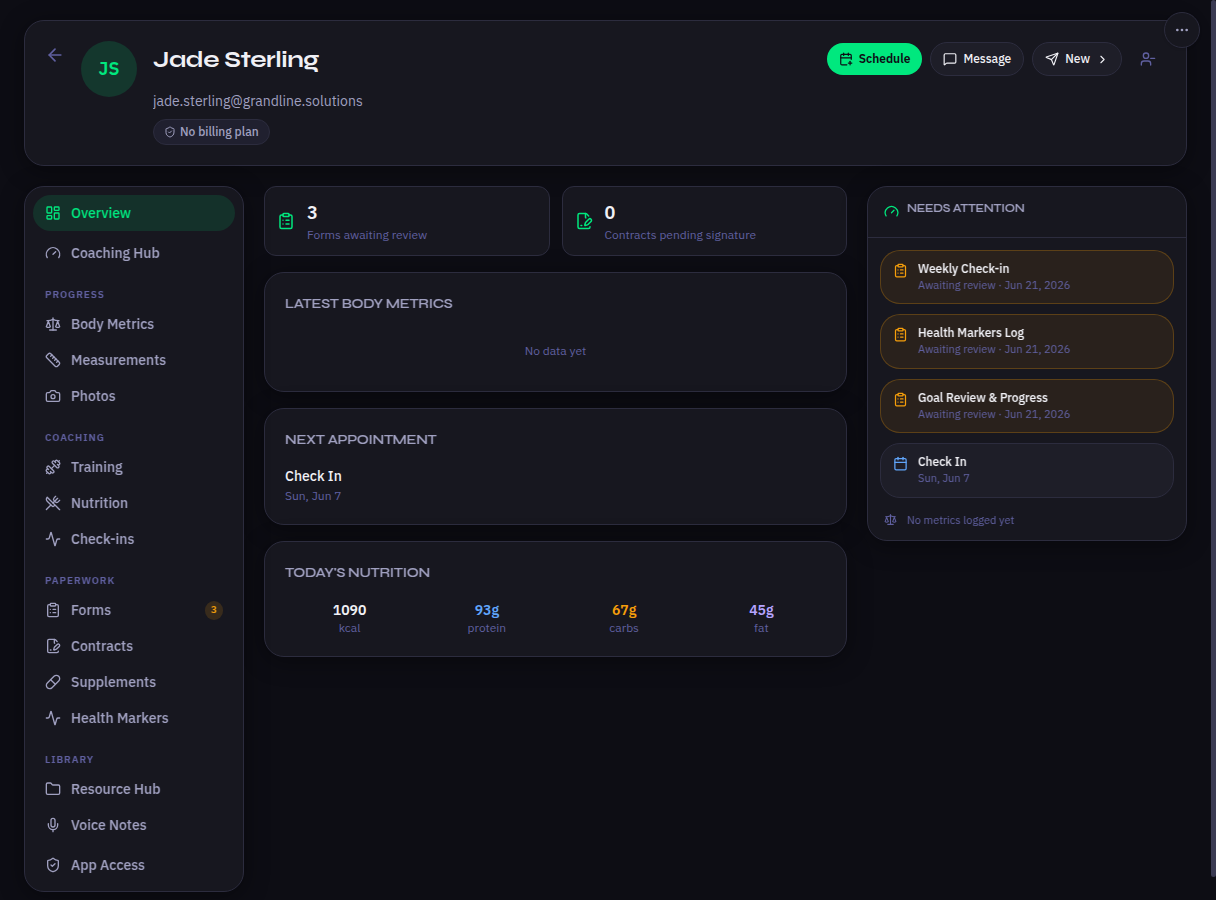This screenshot has height=900, width=1216.
Task: Expand the New dropdown button
Action: (x=1077, y=59)
